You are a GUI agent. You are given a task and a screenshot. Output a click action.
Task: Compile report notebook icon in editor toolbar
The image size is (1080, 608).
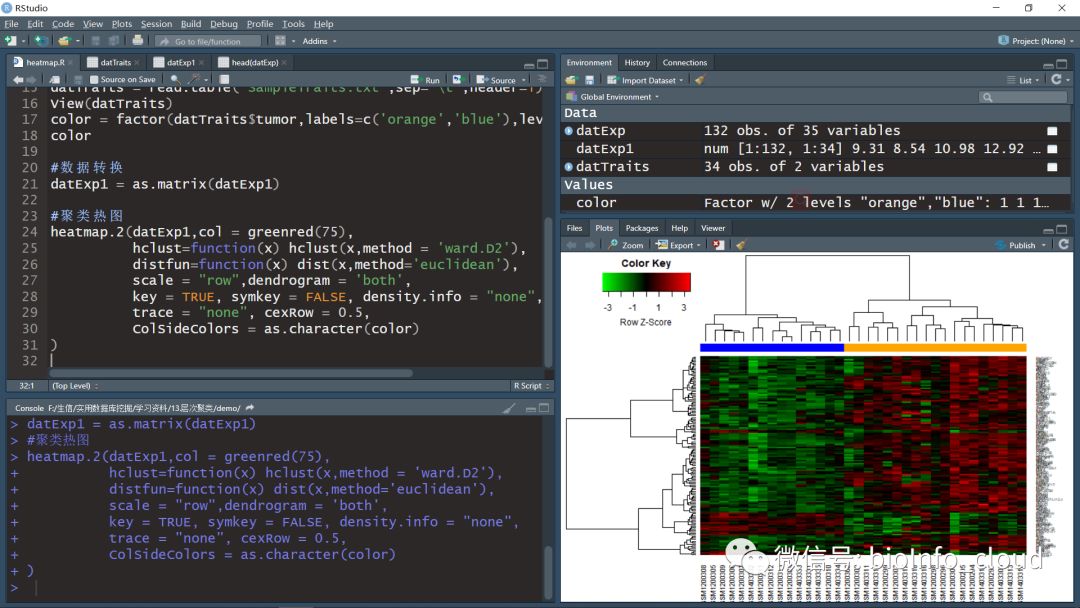coord(224,80)
